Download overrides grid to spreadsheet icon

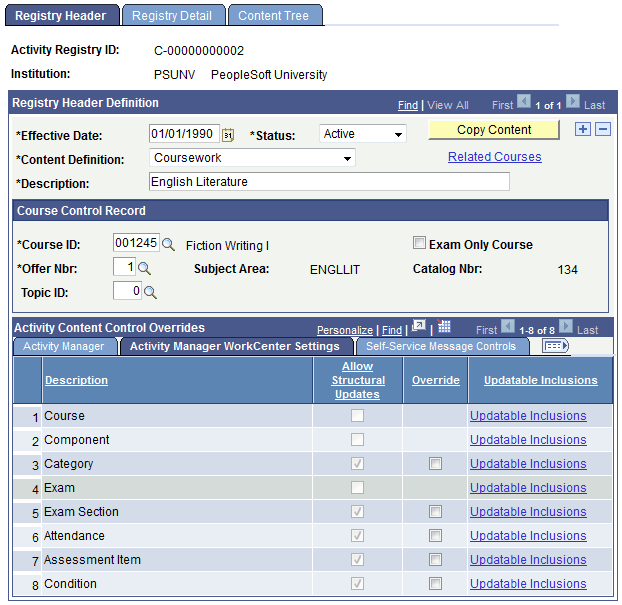tap(443, 326)
